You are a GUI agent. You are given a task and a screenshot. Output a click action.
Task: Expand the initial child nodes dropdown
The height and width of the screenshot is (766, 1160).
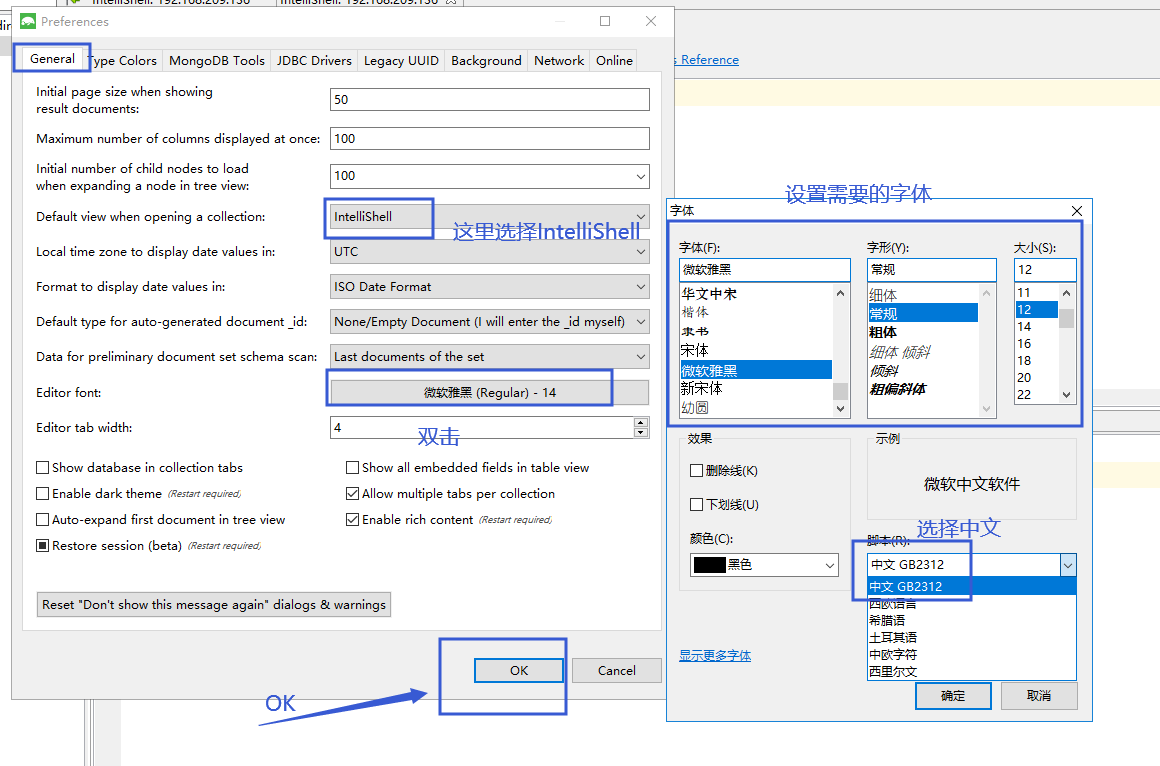[x=641, y=176]
